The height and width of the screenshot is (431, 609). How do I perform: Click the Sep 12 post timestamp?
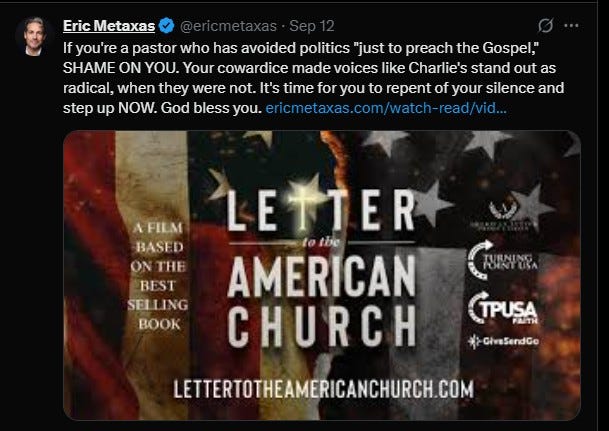point(312,26)
